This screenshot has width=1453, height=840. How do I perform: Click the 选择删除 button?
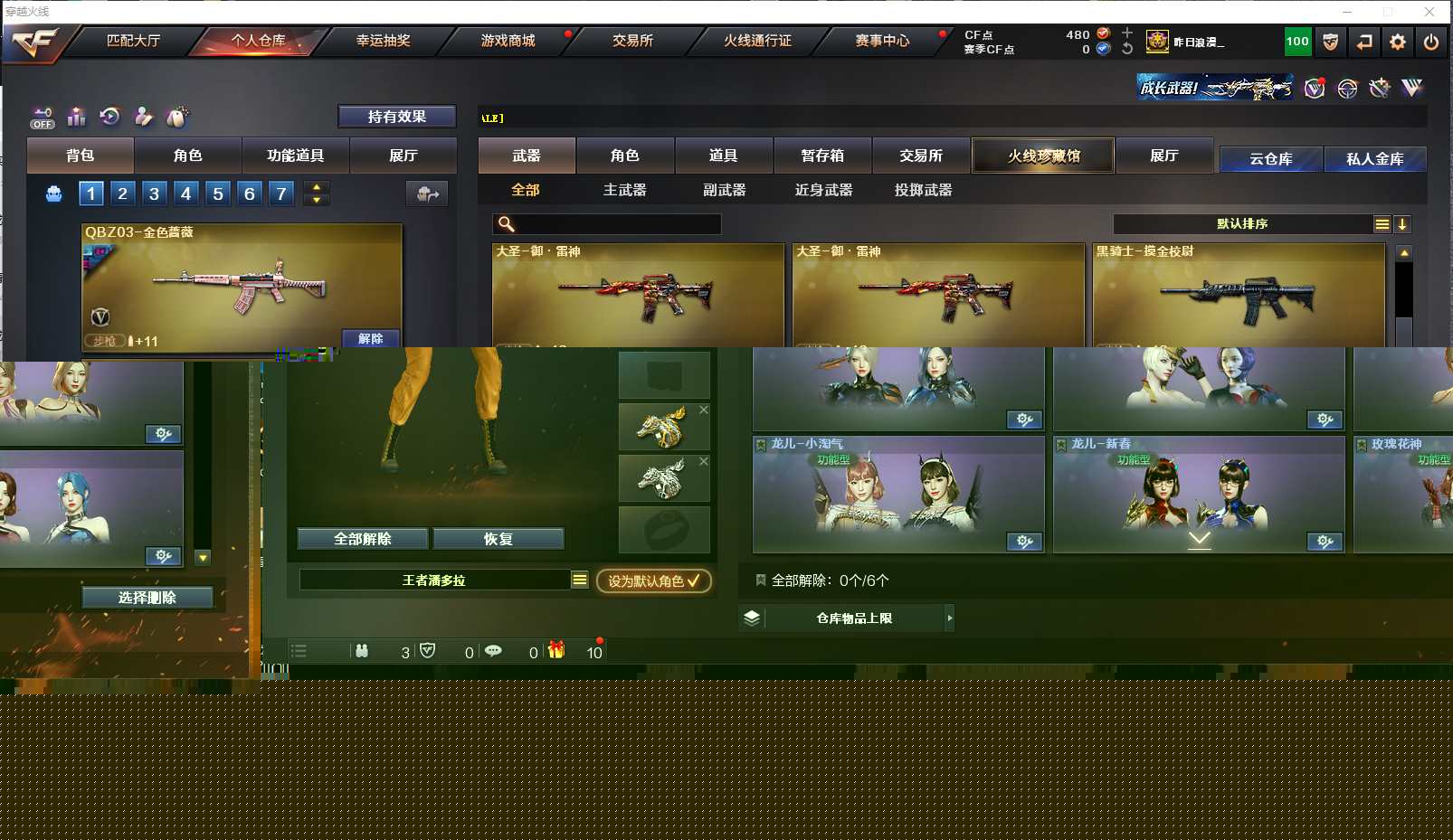pyautogui.click(x=147, y=598)
